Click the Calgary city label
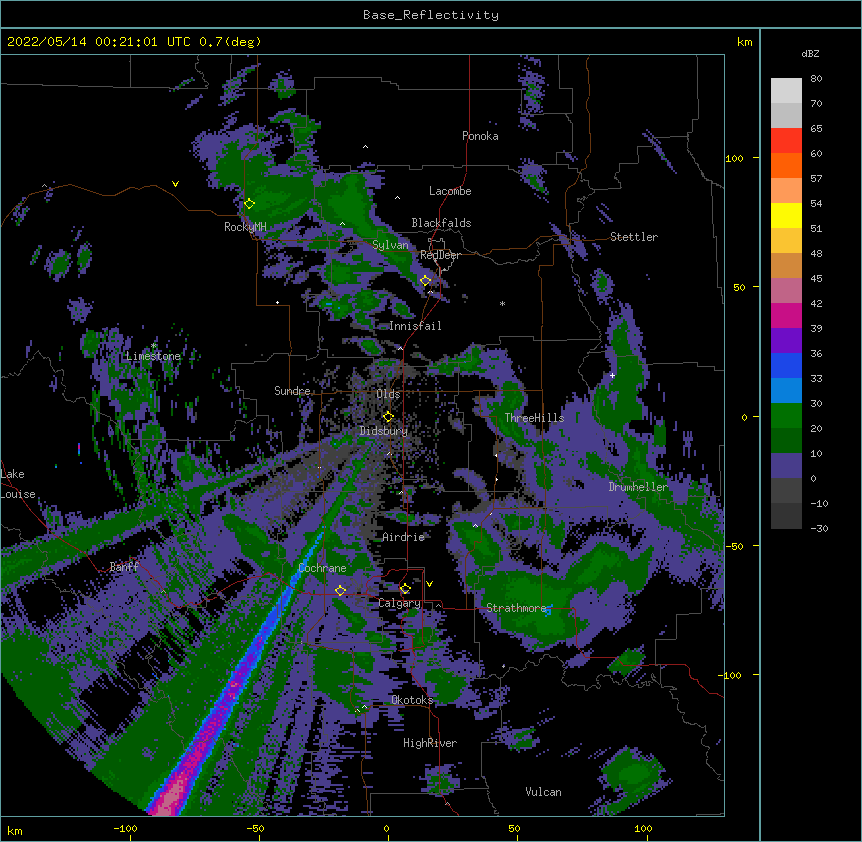 399,603
